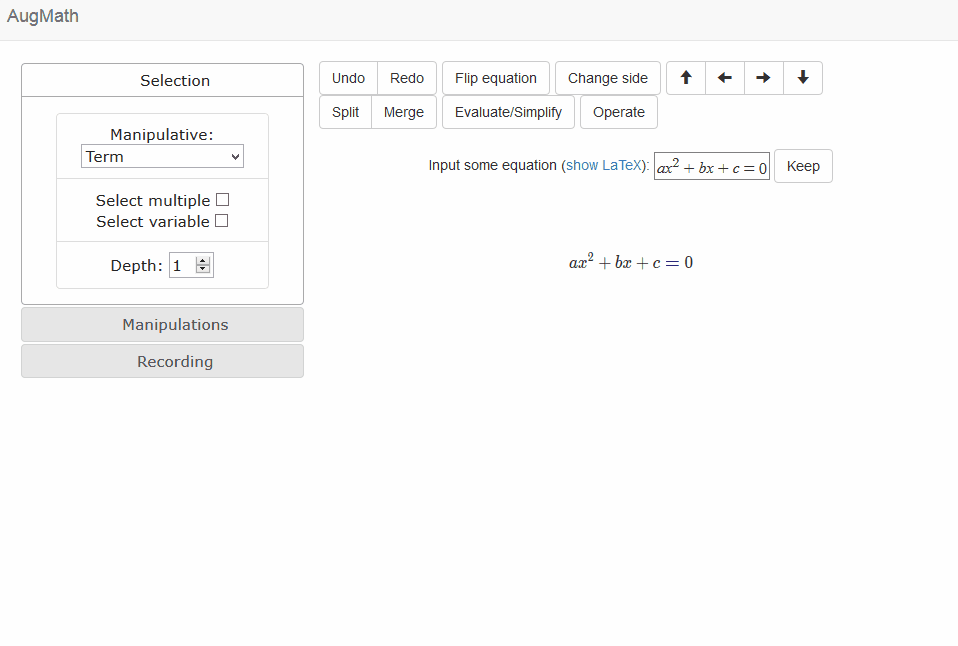This screenshot has width=958, height=646.
Task: Click the AugMath title
Action: 43,16
